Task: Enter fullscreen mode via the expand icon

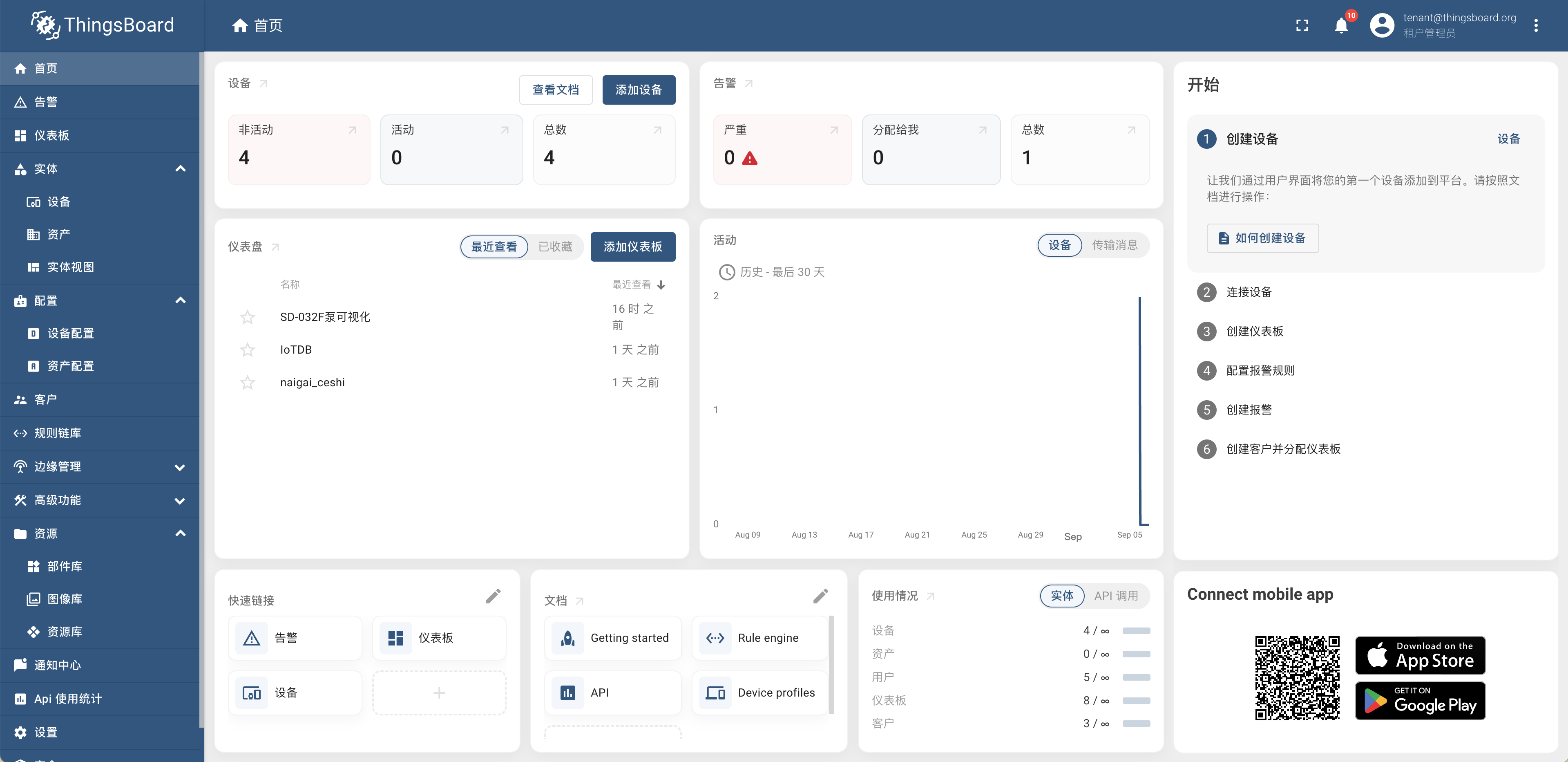Action: click(1302, 26)
